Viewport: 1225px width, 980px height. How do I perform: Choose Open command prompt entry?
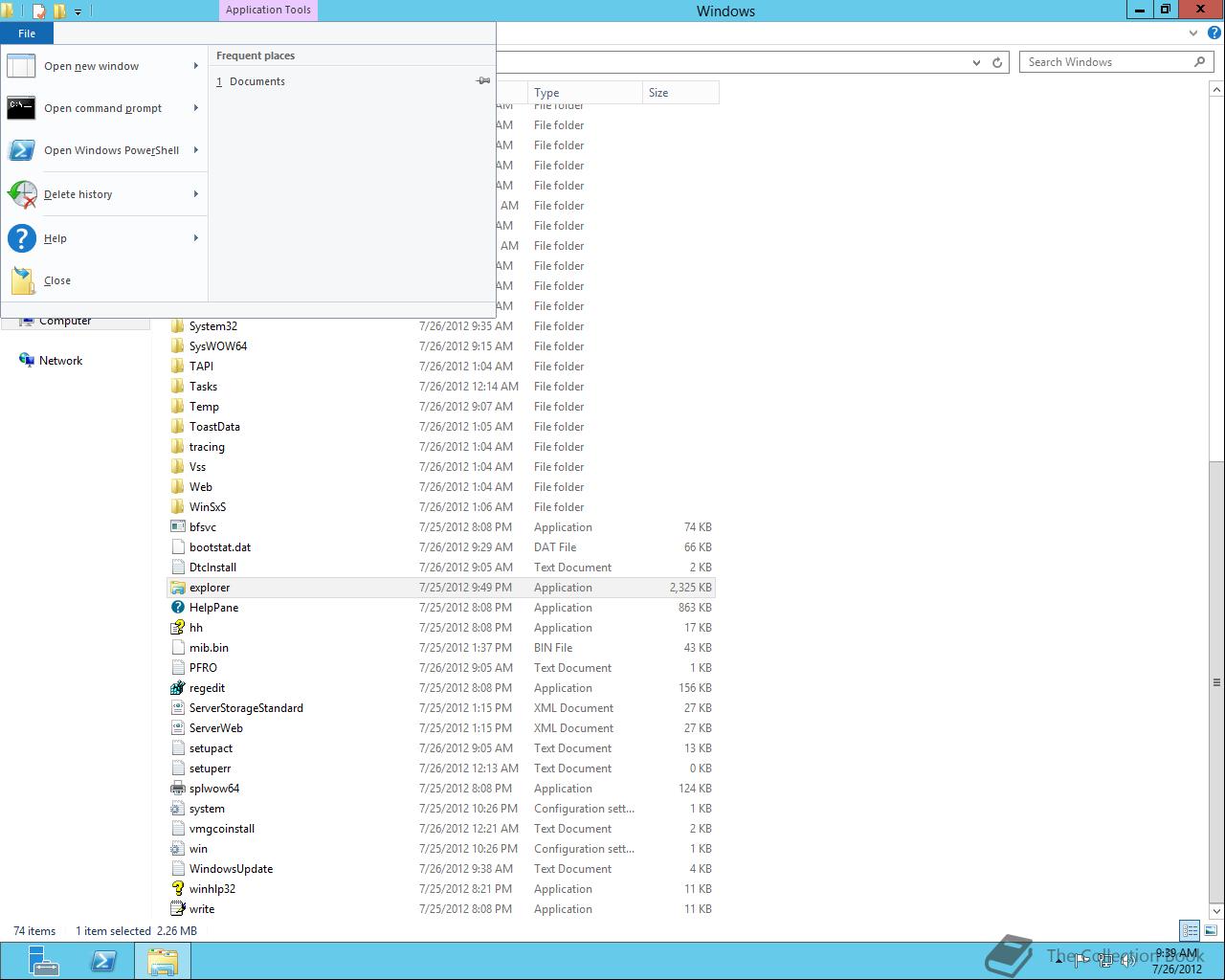click(x=102, y=108)
